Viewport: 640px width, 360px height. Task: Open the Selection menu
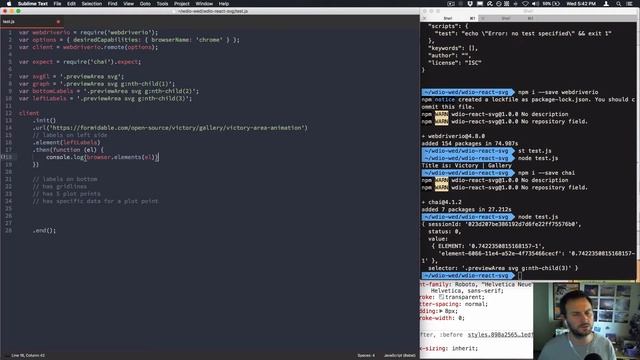91,4
